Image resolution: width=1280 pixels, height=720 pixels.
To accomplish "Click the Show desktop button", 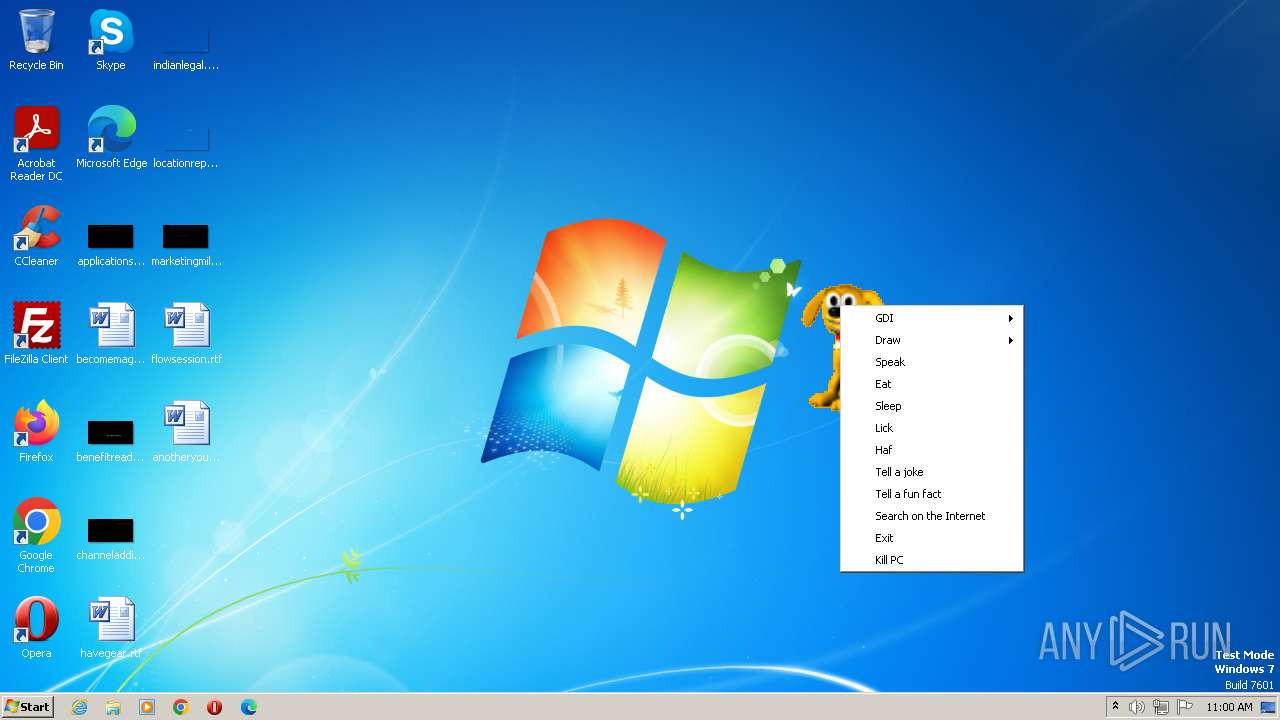I will 1268,707.
